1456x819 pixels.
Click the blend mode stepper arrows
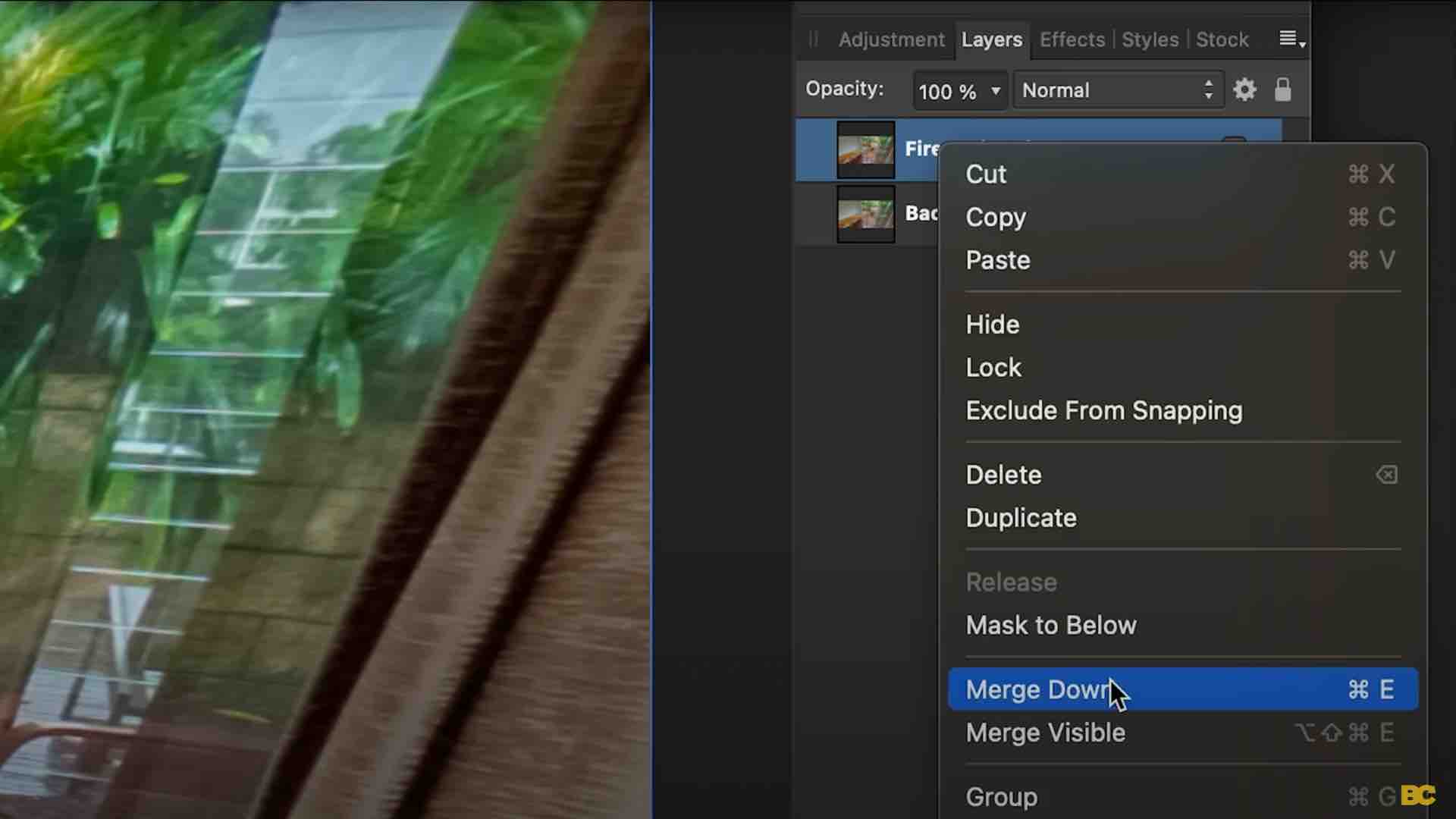(x=1209, y=90)
